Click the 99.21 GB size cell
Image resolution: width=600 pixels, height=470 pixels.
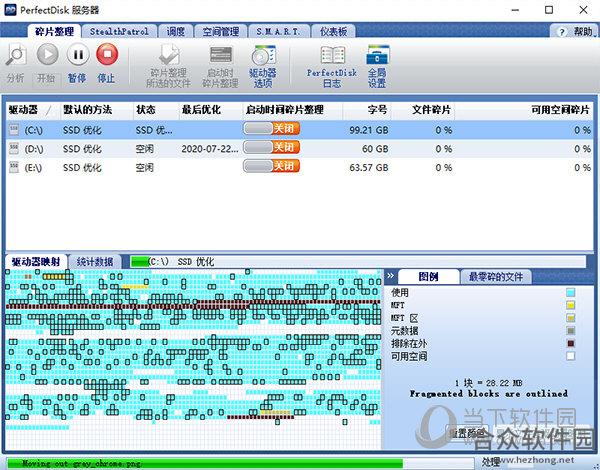tap(368, 130)
